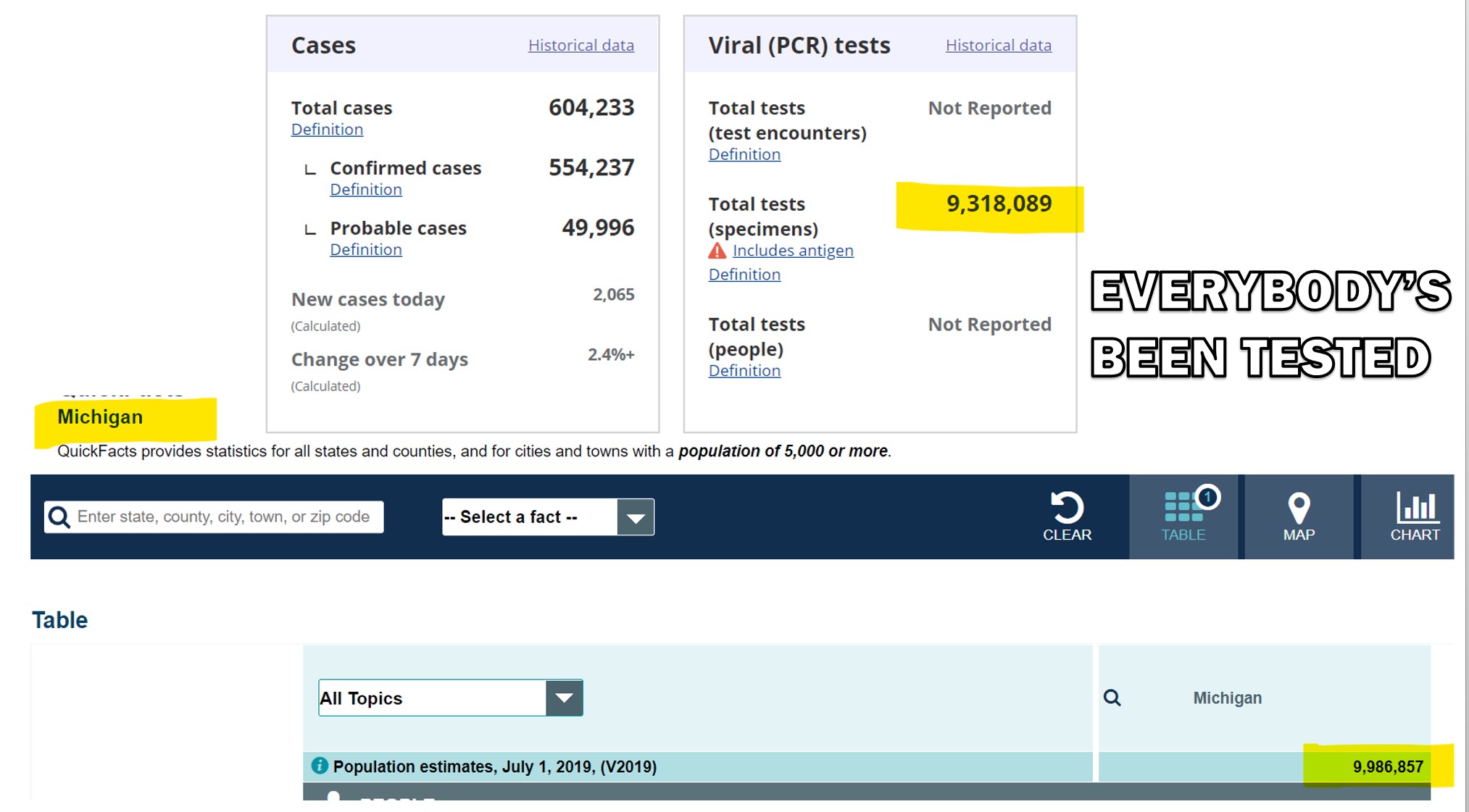
Task: Open Viral (PCR) tests Historical data link
Action: [x=998, y=46]
